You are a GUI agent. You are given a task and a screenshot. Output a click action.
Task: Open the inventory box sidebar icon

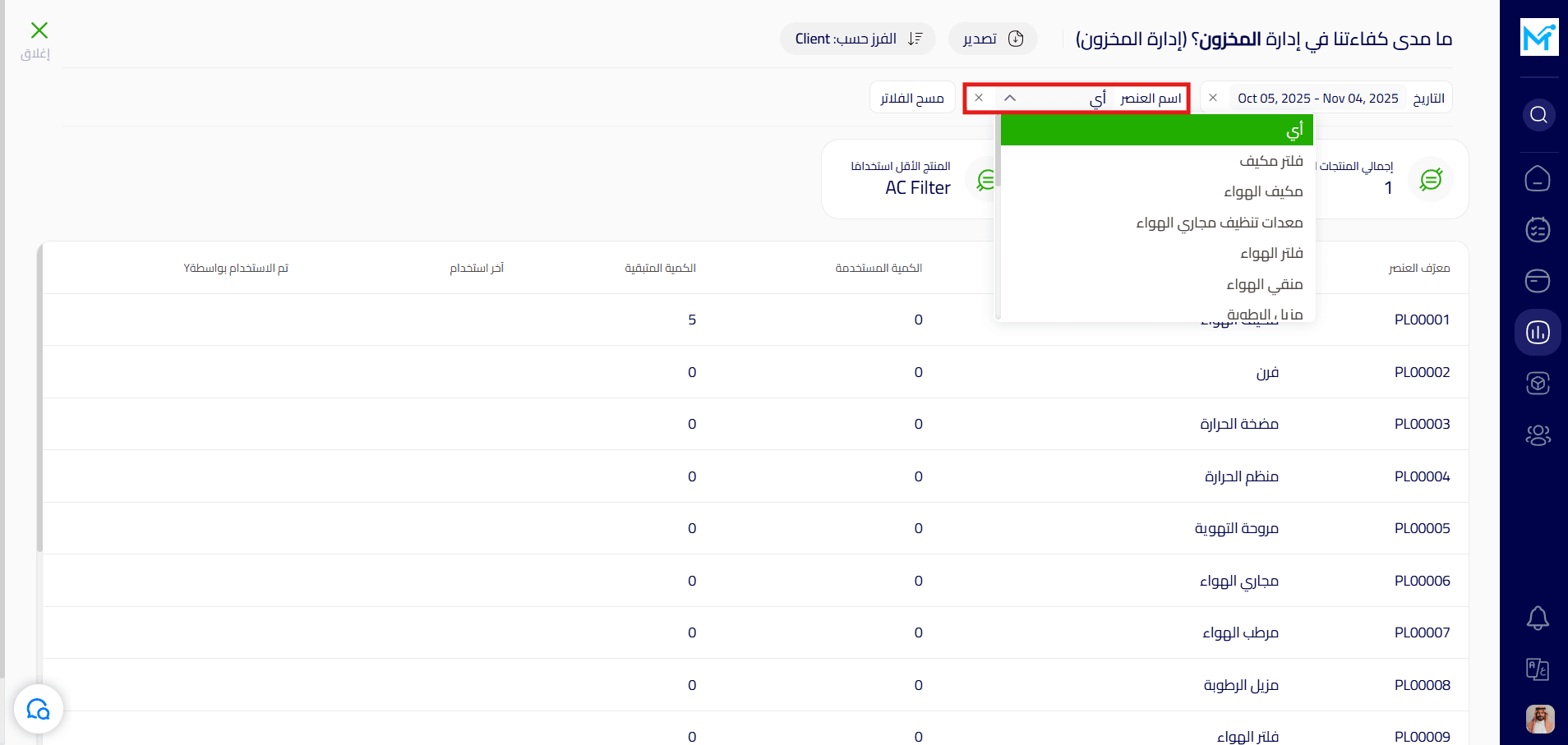[1538, 384]
